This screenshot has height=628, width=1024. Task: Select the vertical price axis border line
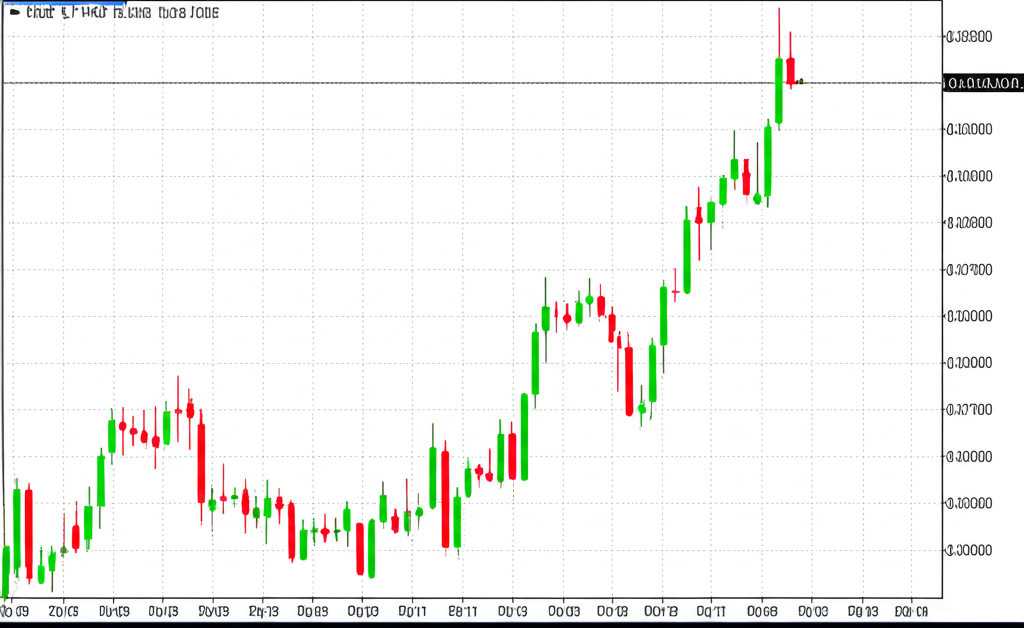[942, 300]
